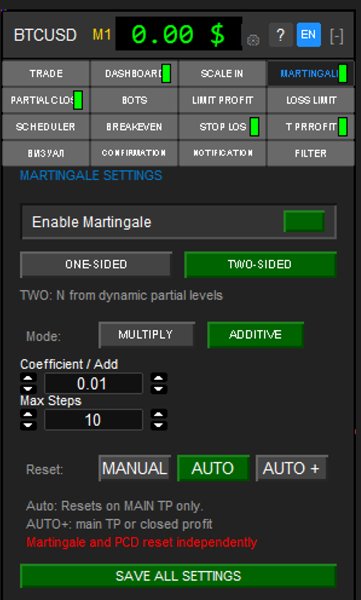Click 'TWO: N from dynamic partial levels' text
The width and height of the screenshot is (361, 600).
121,295
